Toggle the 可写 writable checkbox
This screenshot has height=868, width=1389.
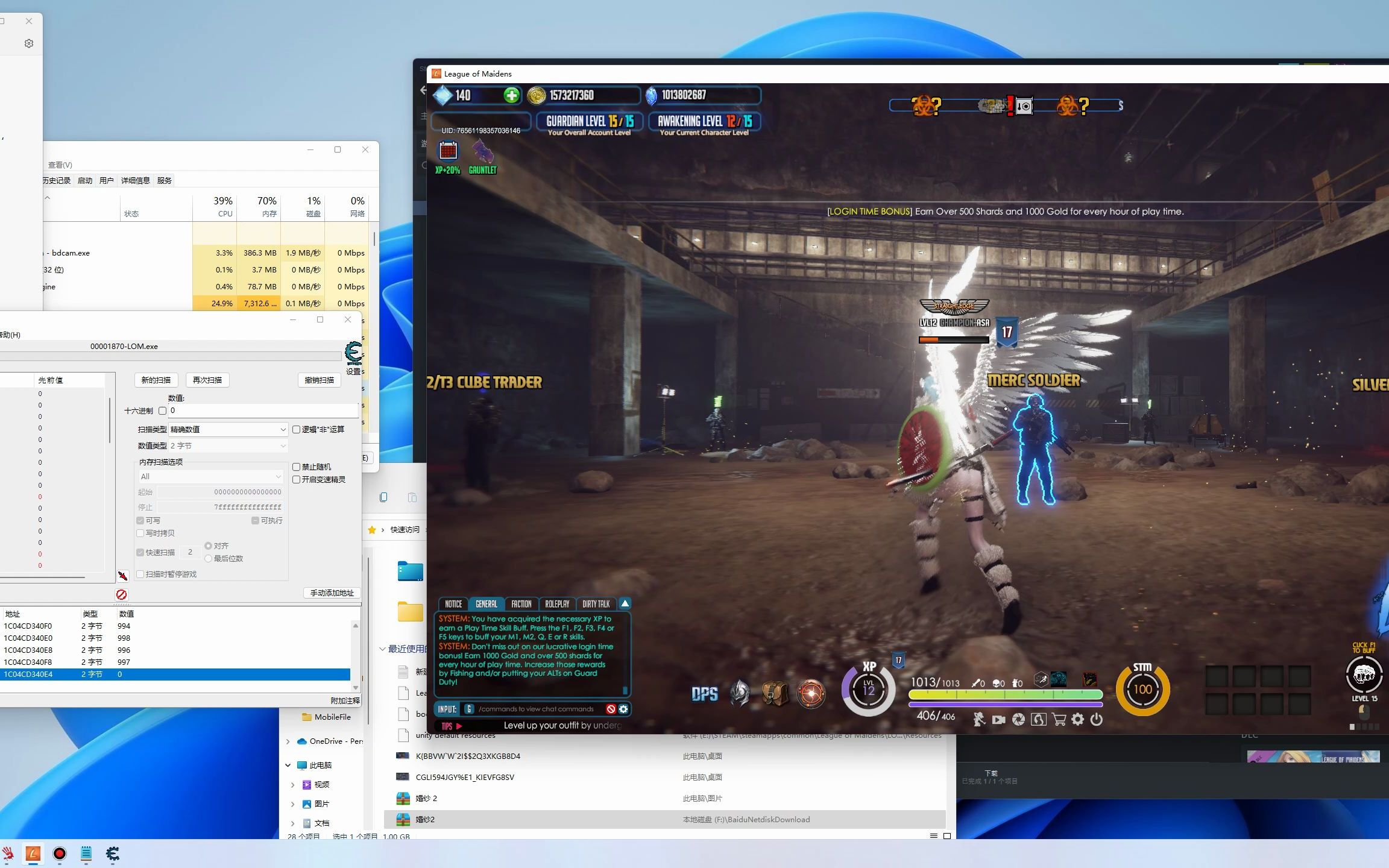point(140,520)
